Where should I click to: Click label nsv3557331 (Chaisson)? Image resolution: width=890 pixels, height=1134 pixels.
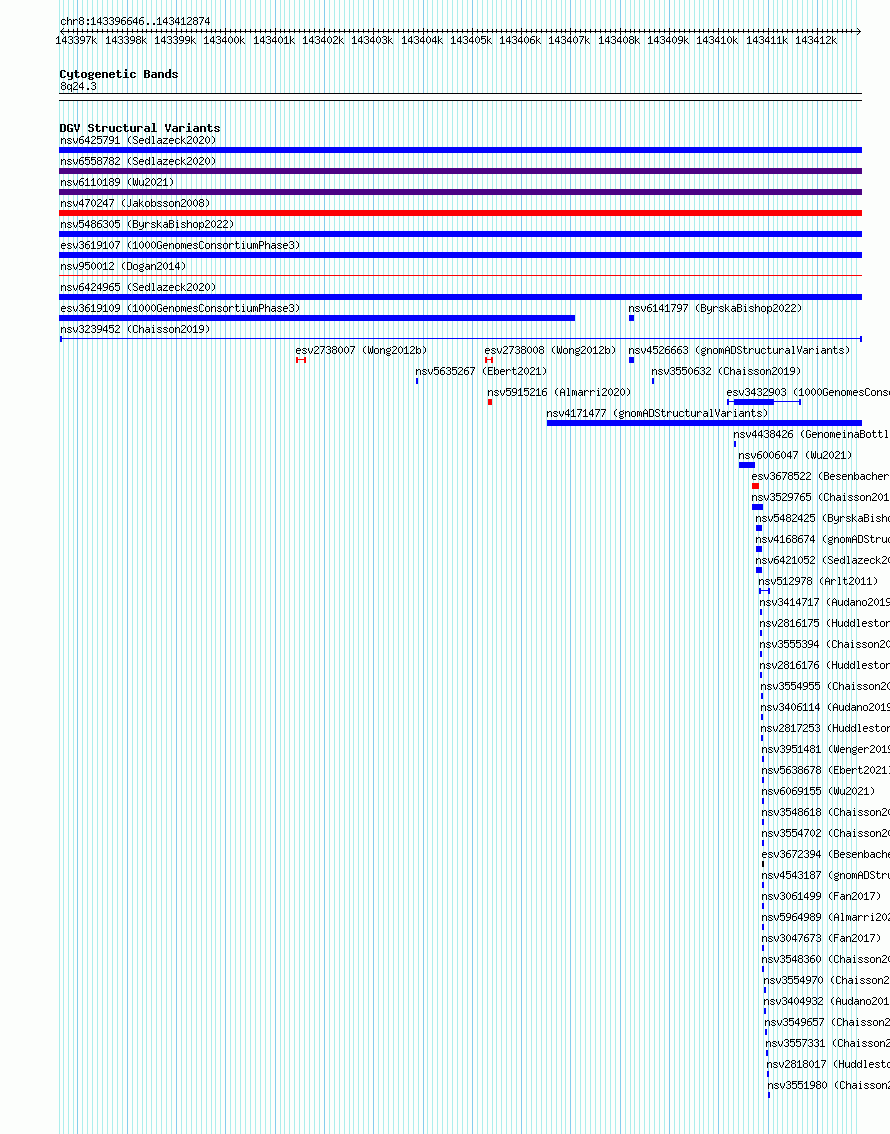coord(828,1042)
